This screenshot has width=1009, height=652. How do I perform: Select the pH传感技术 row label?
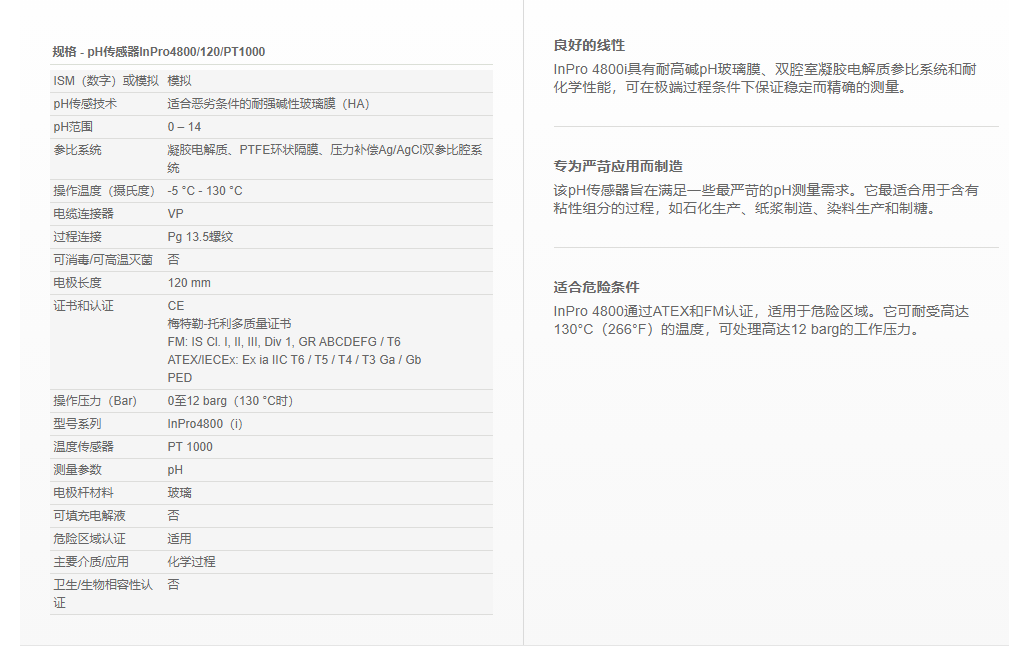(x=85, y=104)
